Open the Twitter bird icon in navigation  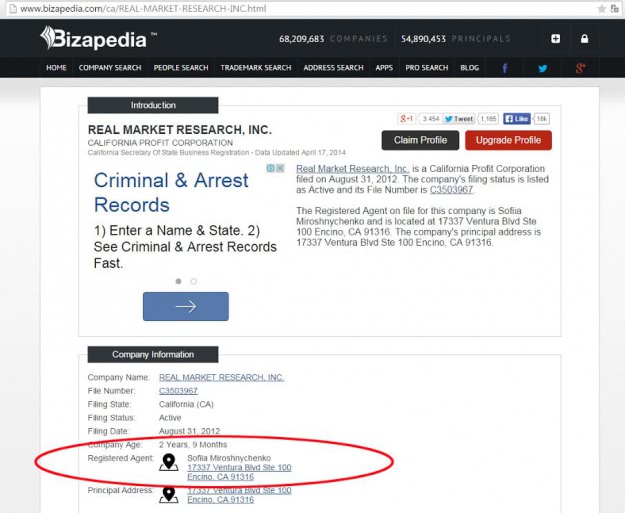[x=543, y=68]
